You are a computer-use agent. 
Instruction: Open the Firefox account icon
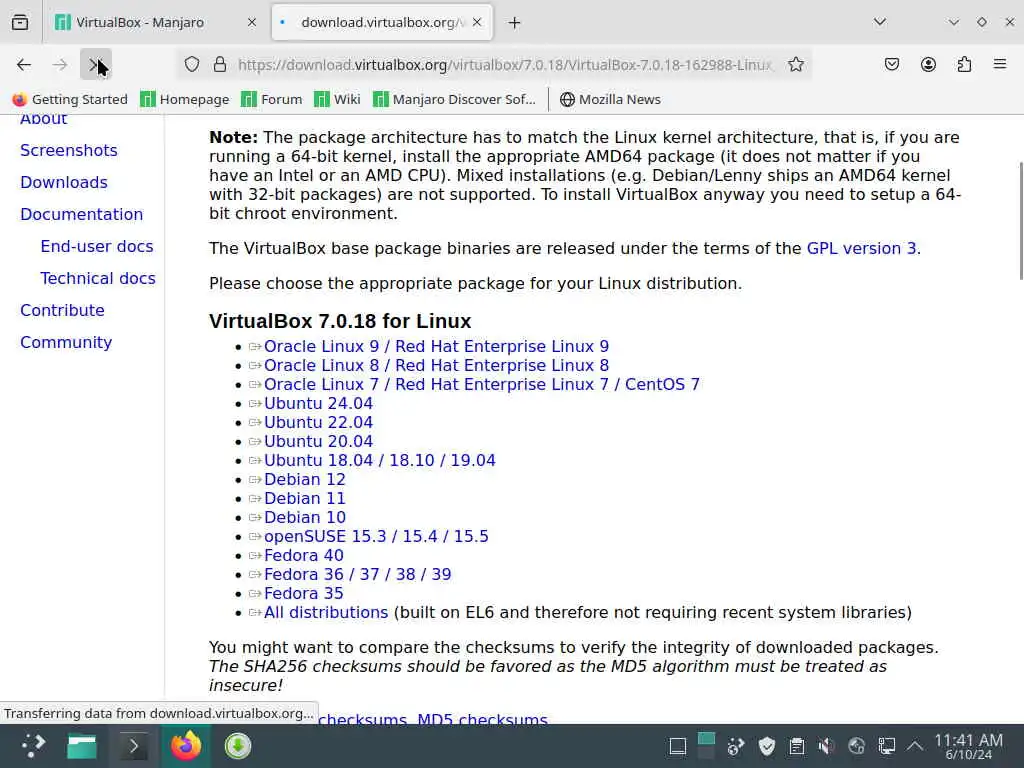(928, 65)
